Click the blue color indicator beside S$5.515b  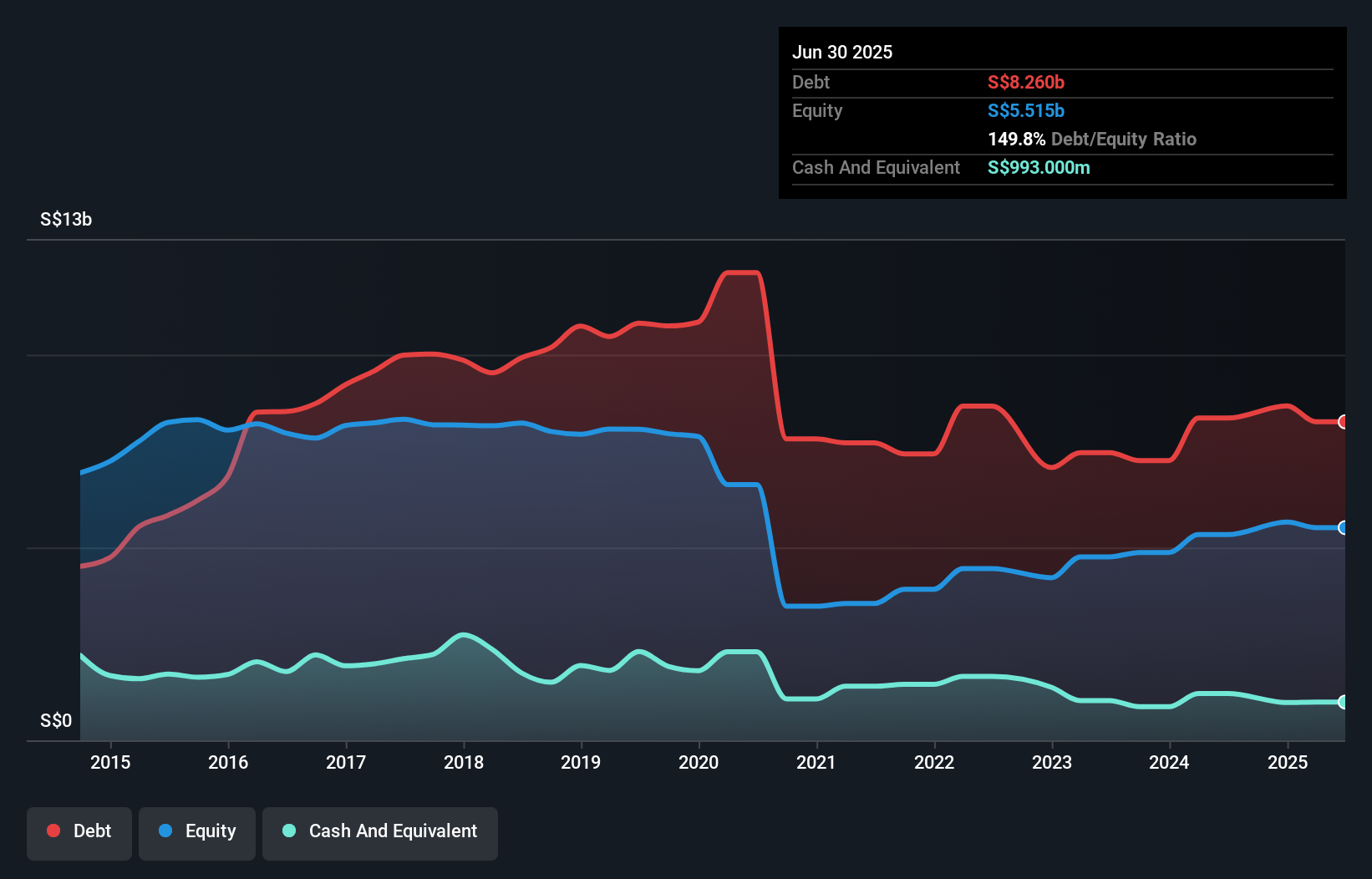click(1025, 110)
